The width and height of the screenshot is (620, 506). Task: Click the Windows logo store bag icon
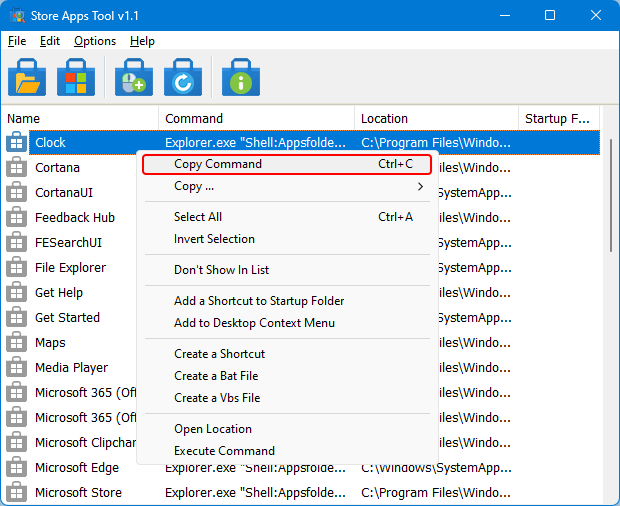click(x=76, y=76)
